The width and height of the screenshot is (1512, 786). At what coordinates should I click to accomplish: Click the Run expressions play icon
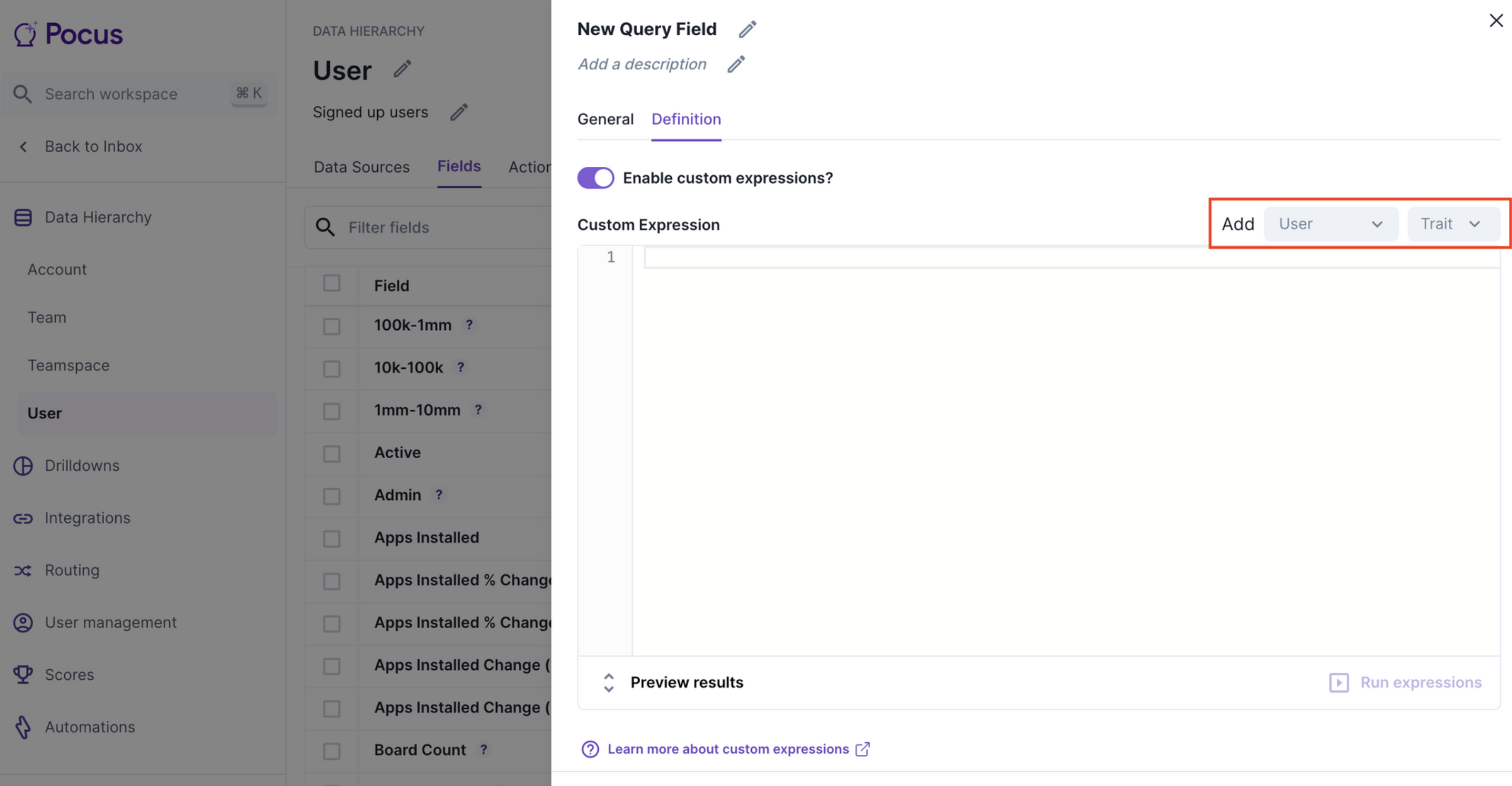[1338, 682]
